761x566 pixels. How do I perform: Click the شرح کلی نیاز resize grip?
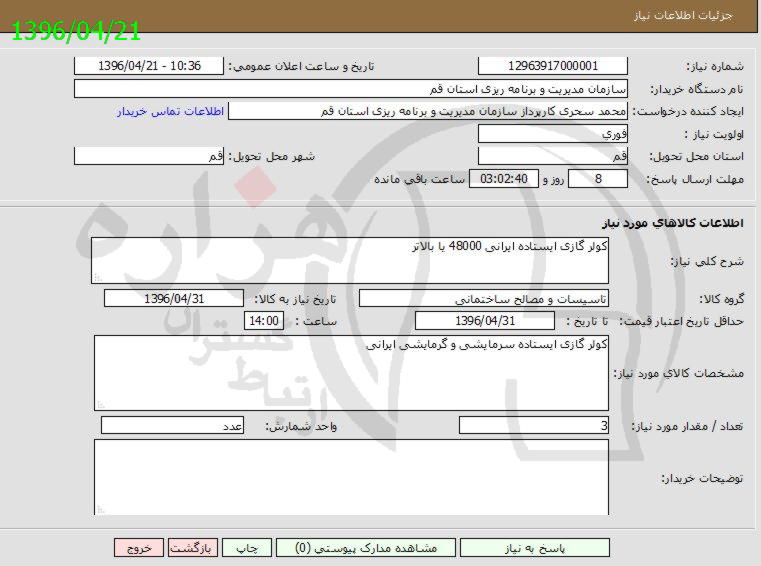99,277
